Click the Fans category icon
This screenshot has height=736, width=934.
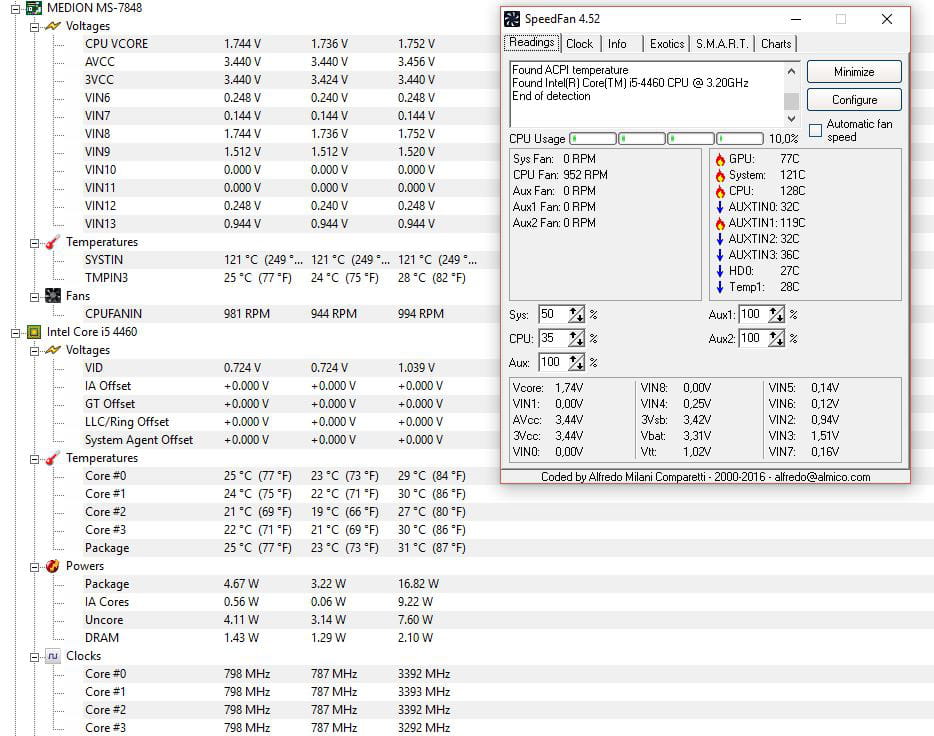[x=53, y=296]
